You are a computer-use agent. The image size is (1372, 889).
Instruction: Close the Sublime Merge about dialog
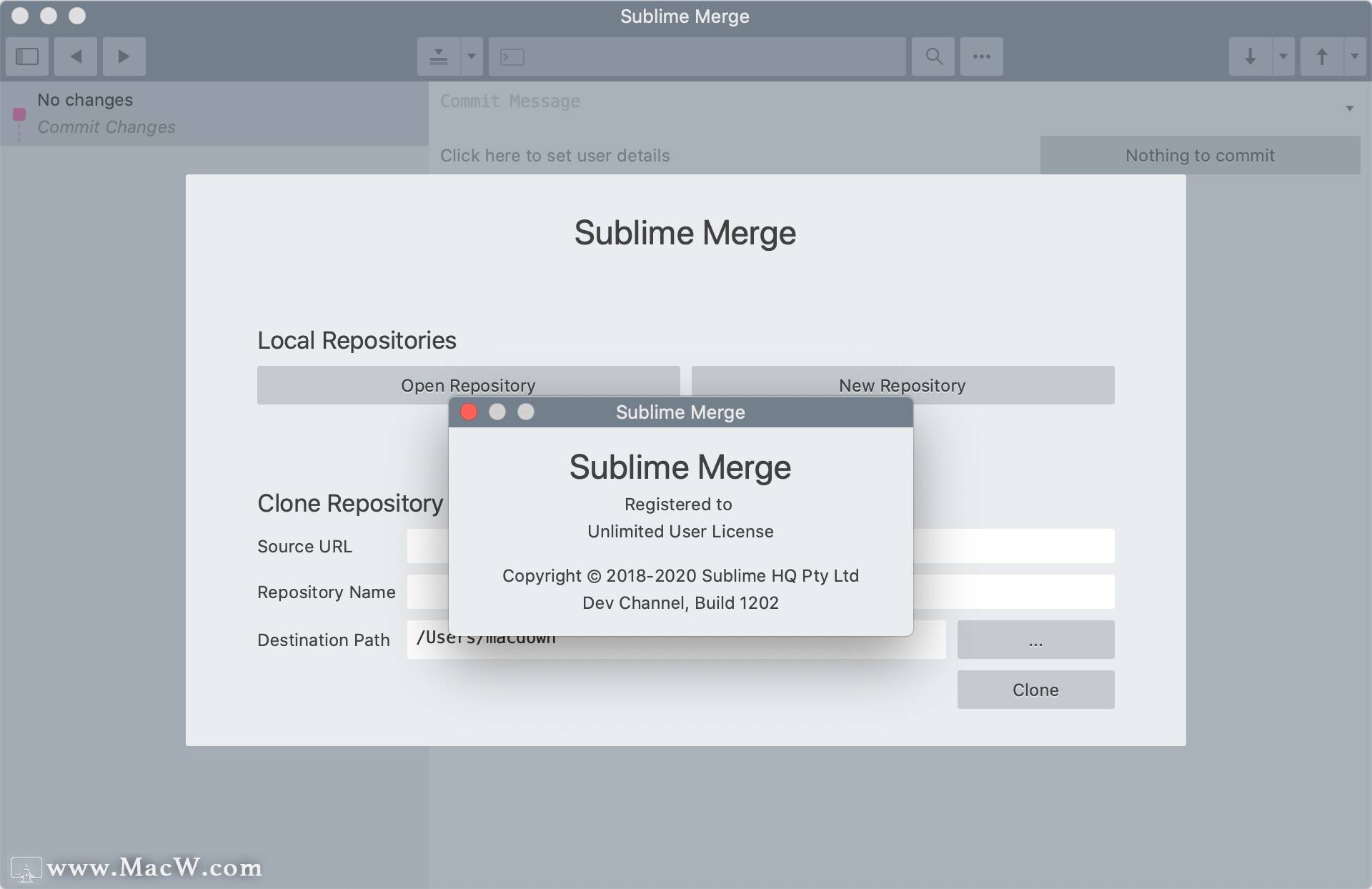(469, 412)
